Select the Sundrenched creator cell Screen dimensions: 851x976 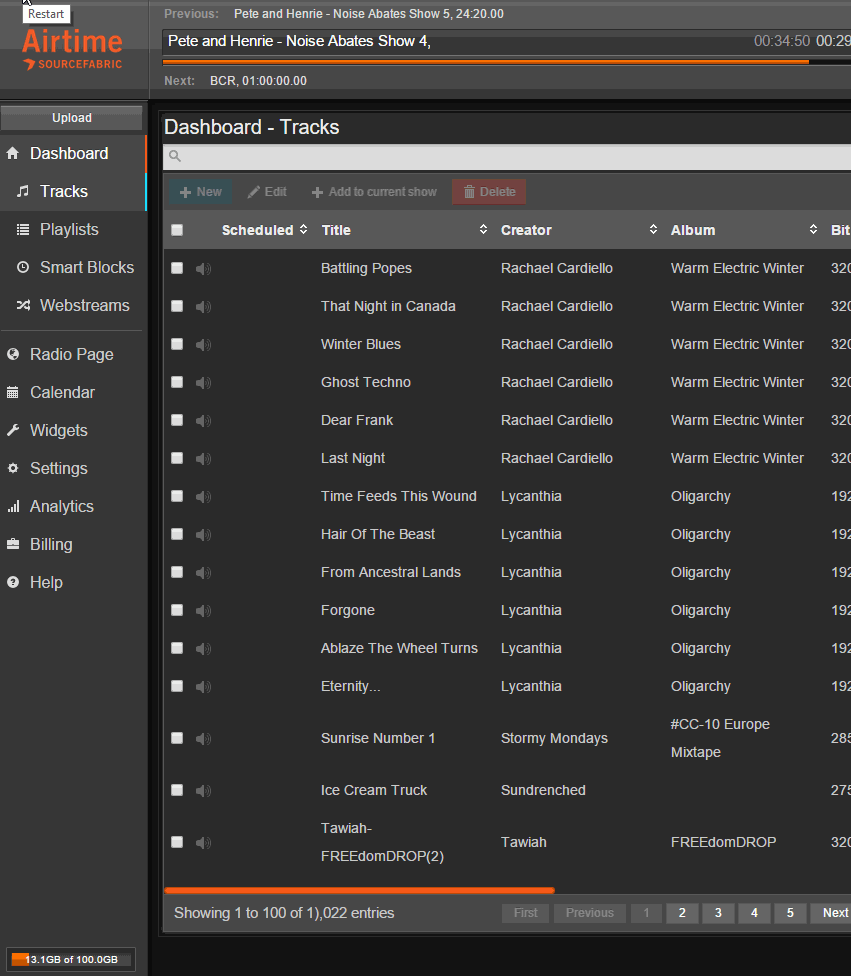(543, 791)
